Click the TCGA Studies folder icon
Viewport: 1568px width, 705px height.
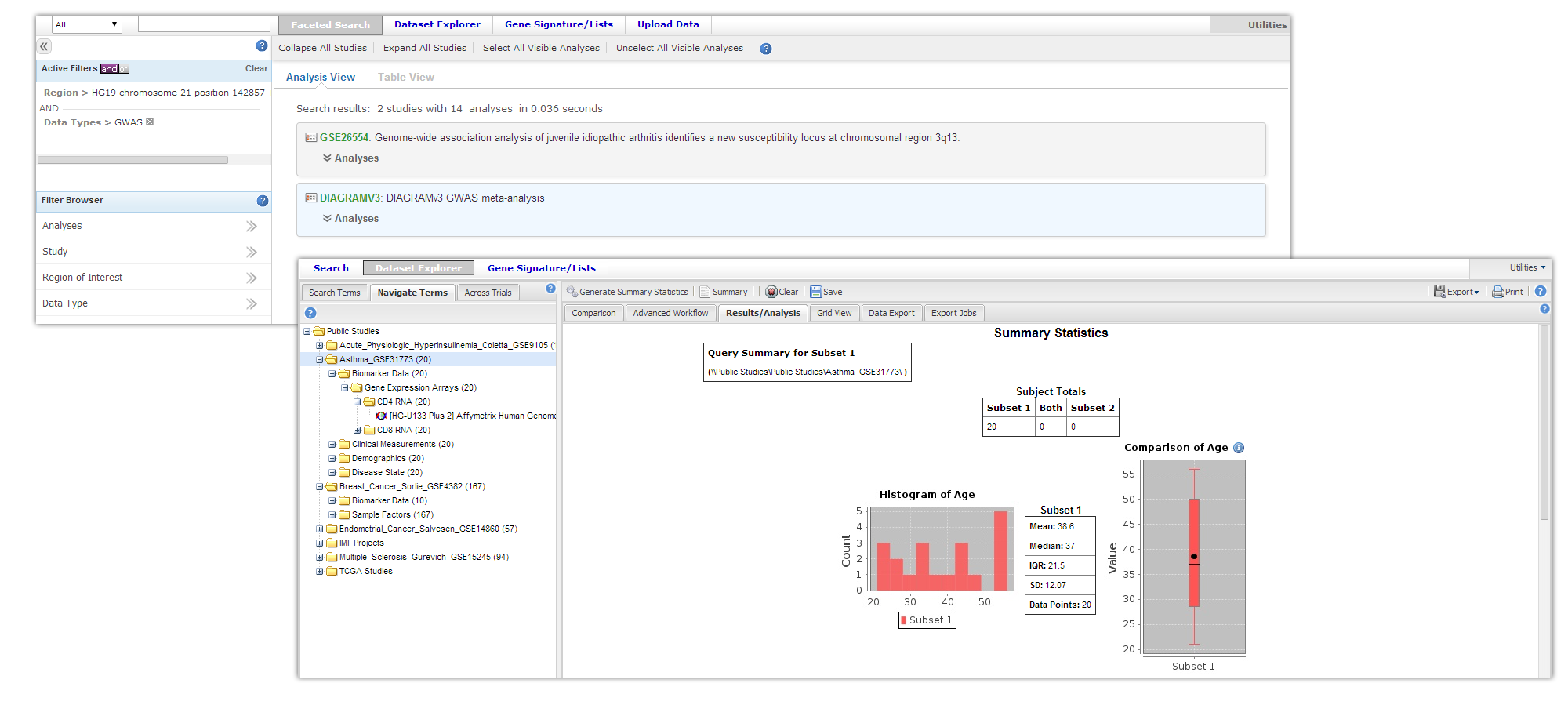332,571
